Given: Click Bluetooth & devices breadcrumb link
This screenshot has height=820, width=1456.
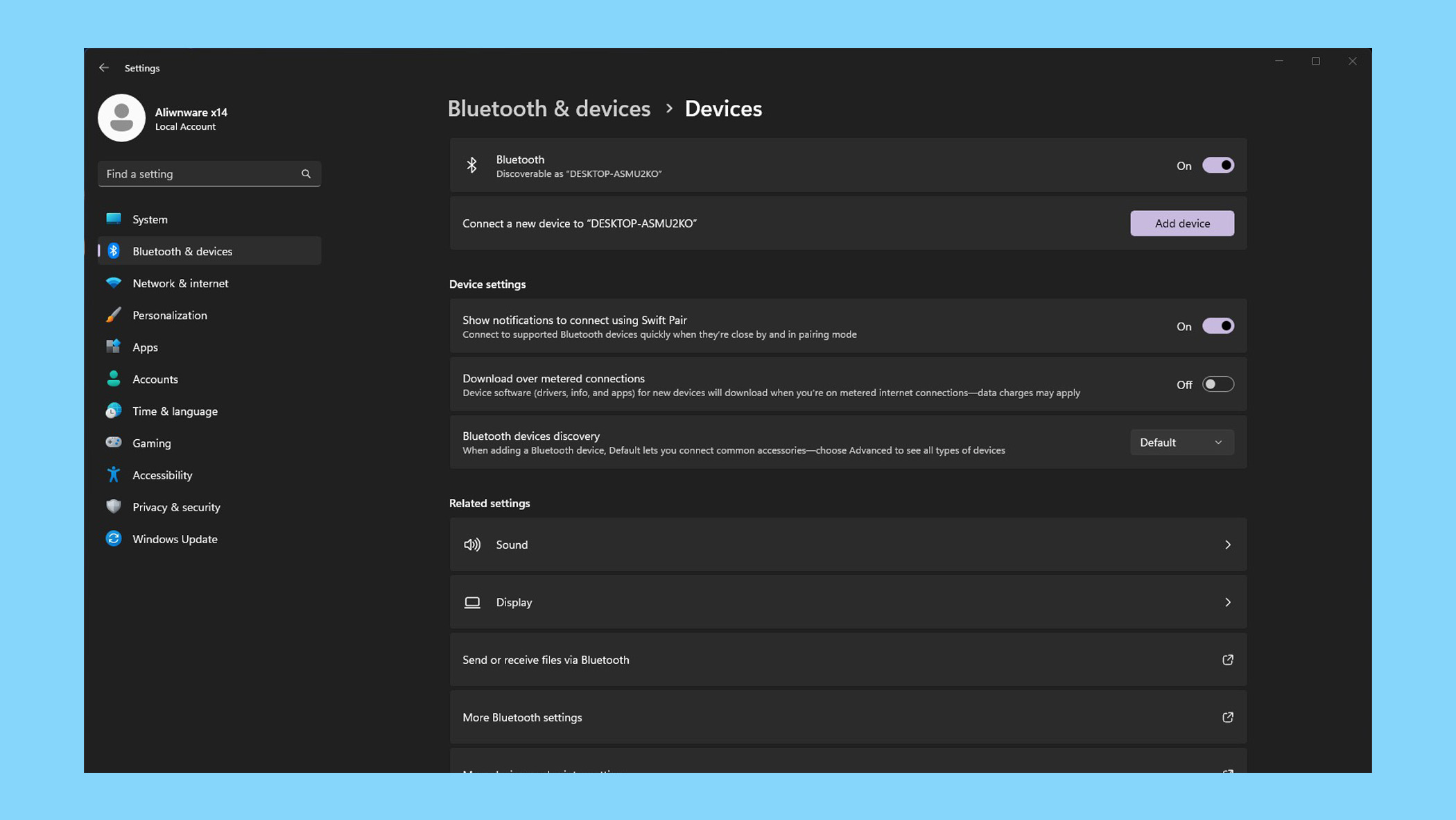Looking at the screenshot, I should point(549,109).
